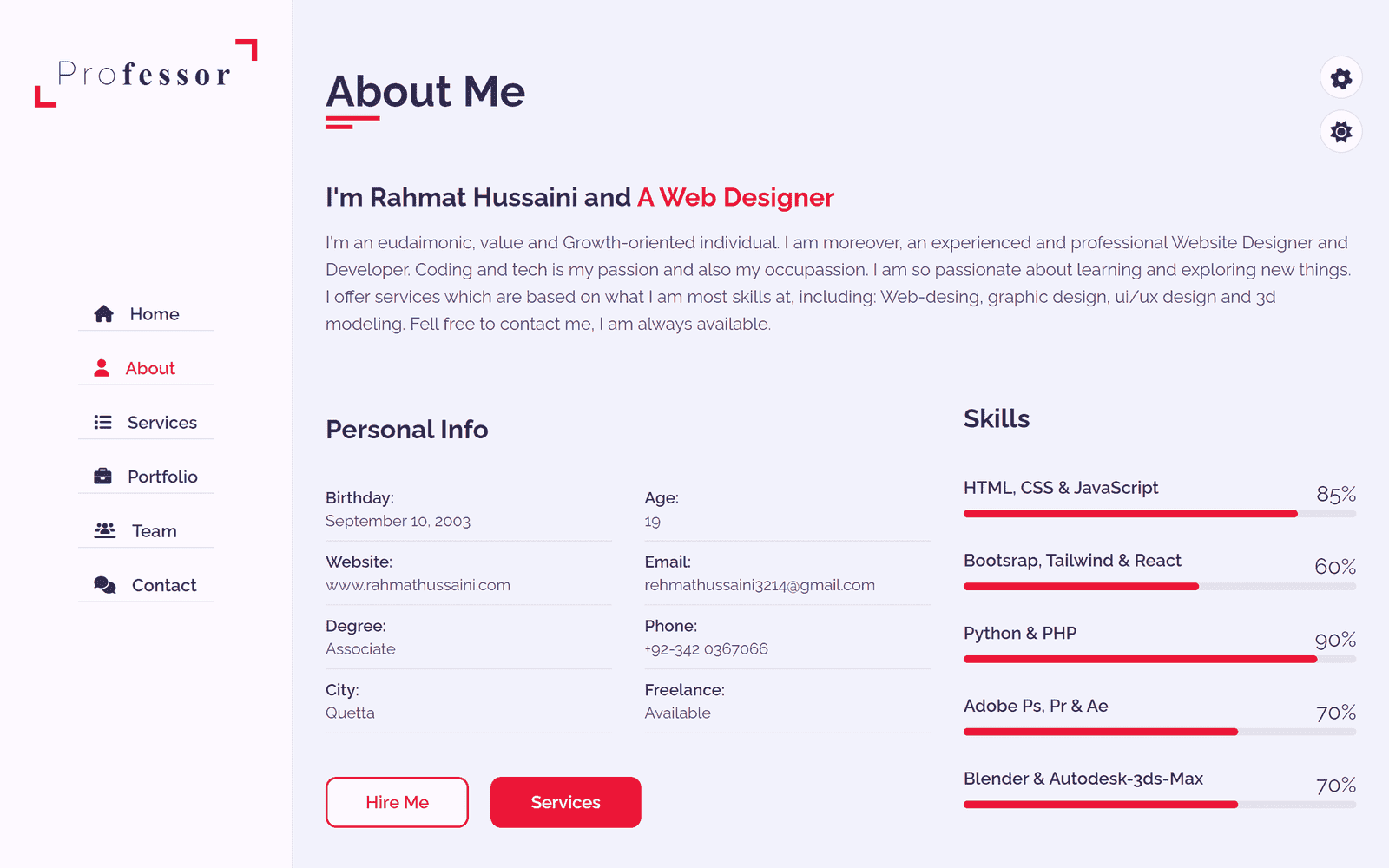The height and width of the screenshot is (868, 1389).
Task: Click the Portfolio briefcase icon
Action: pos(102,477)
